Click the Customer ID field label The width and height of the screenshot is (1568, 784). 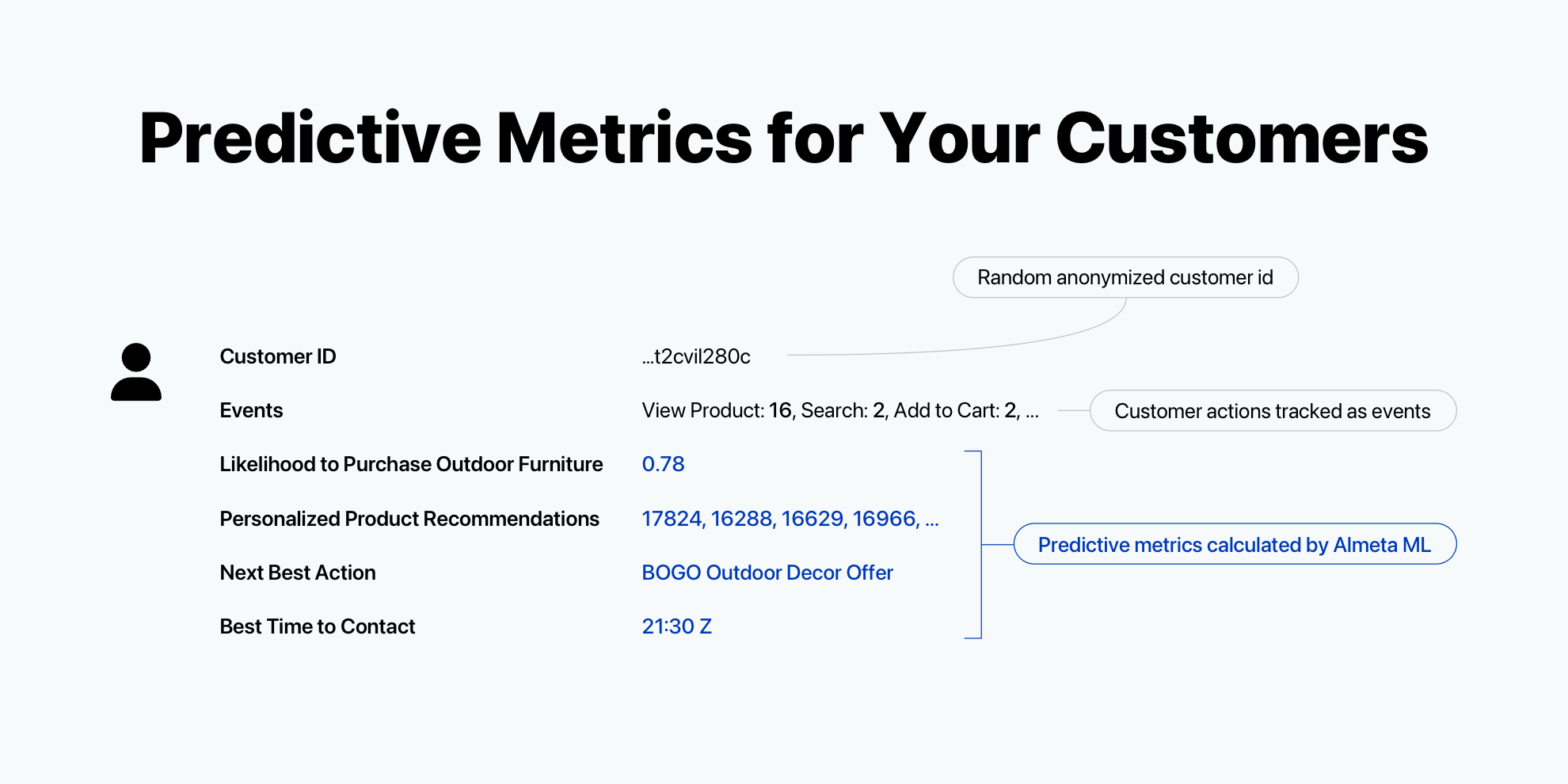pos(277,357)
